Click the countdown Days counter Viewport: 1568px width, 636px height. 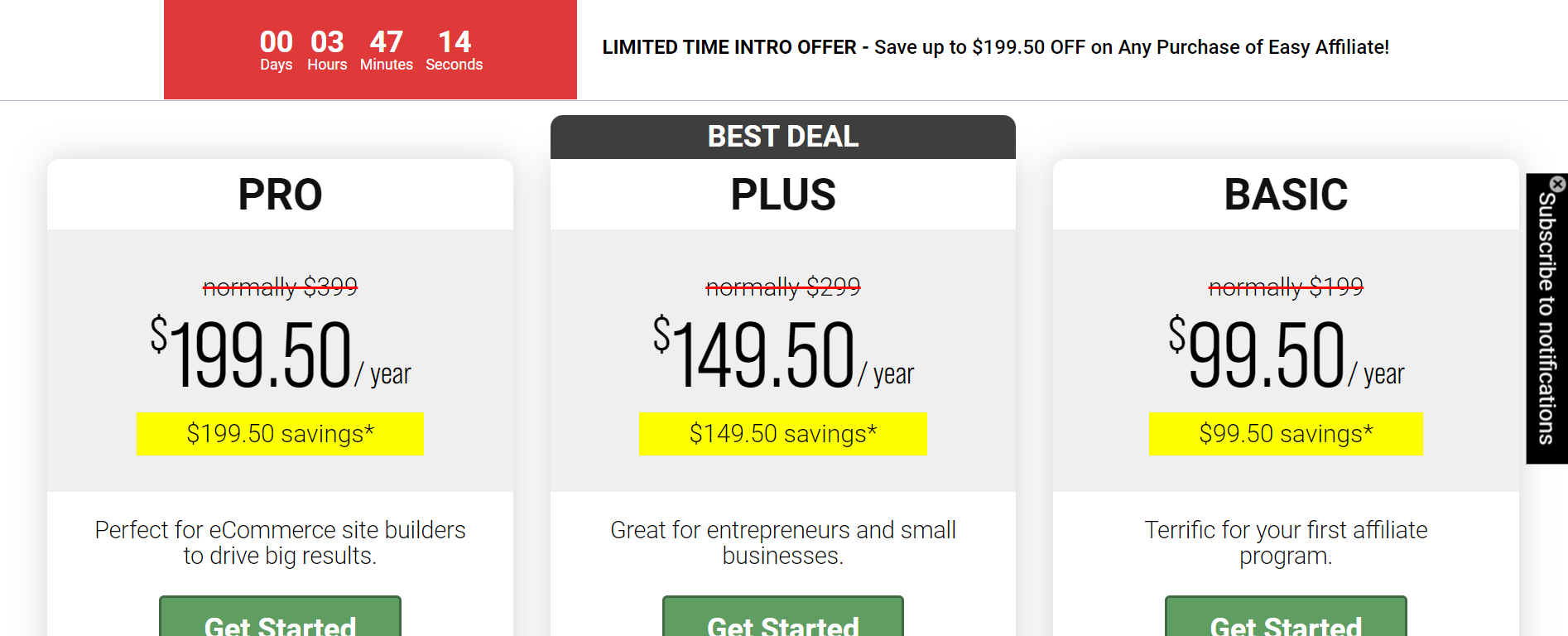point(276,50)
